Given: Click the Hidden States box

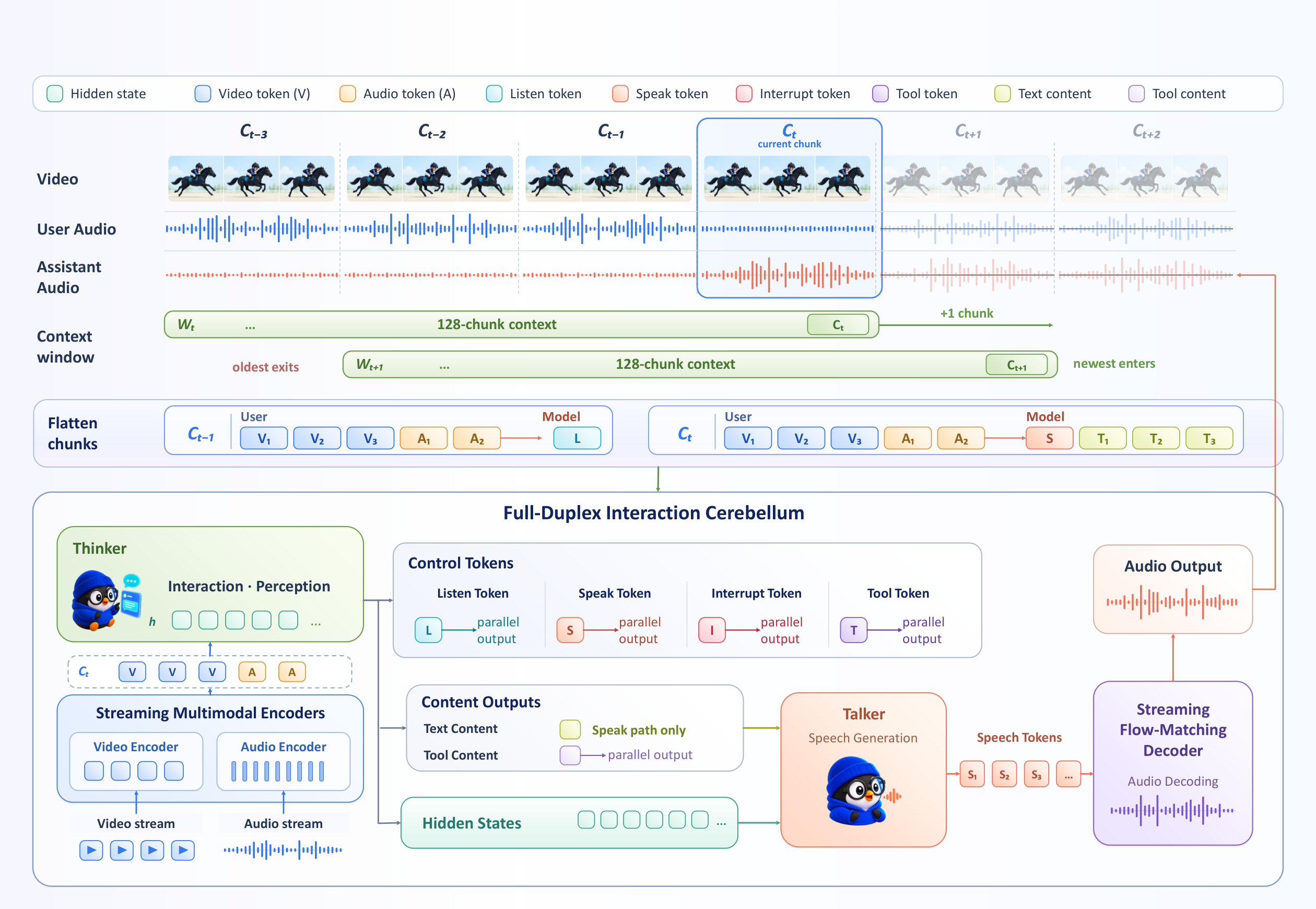Looking at the screenshot, I should tap(569, 823).
